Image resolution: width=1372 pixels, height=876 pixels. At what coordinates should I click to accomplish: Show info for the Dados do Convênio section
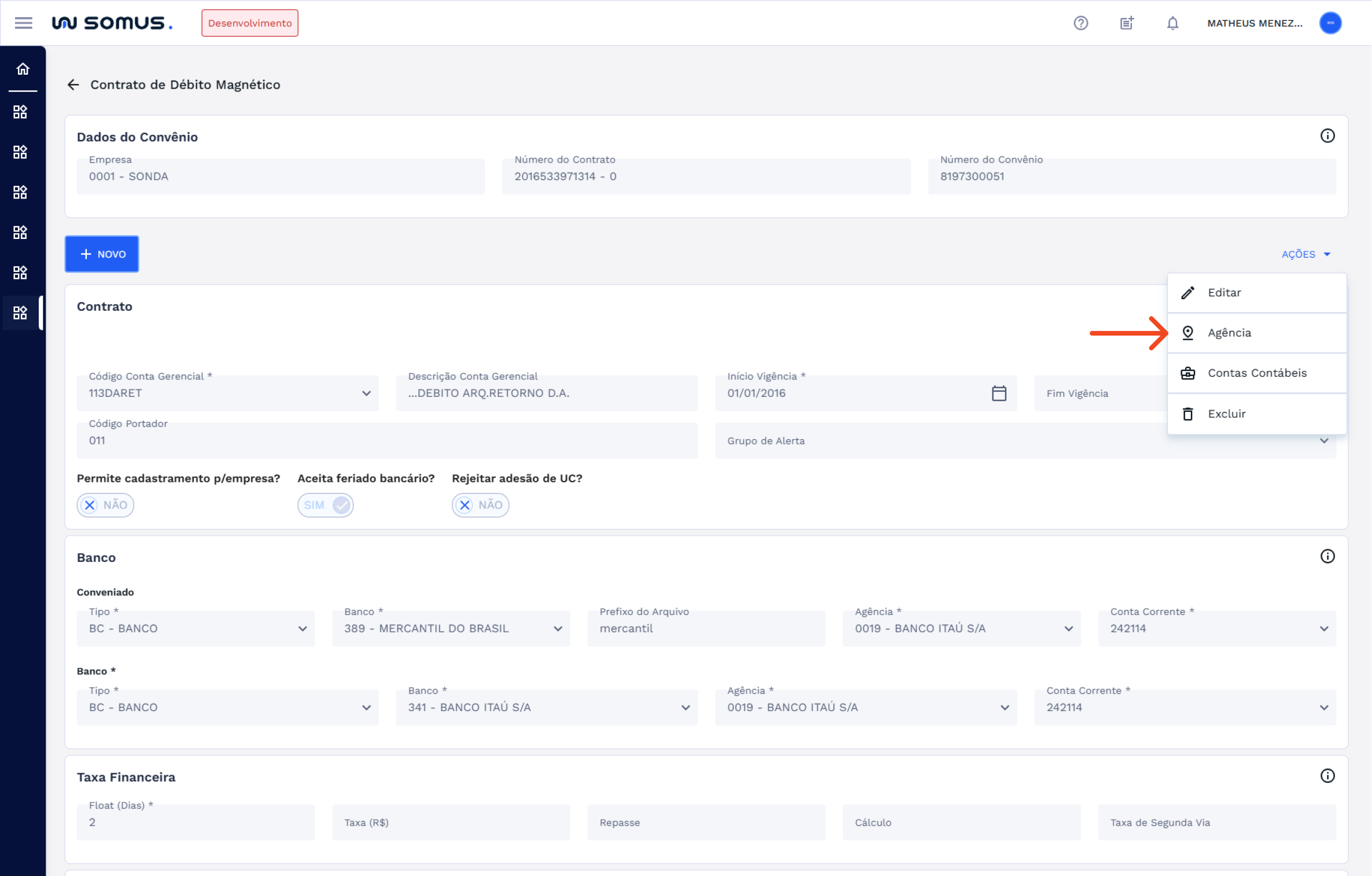pyautogui.click(x=1327, y=136)
